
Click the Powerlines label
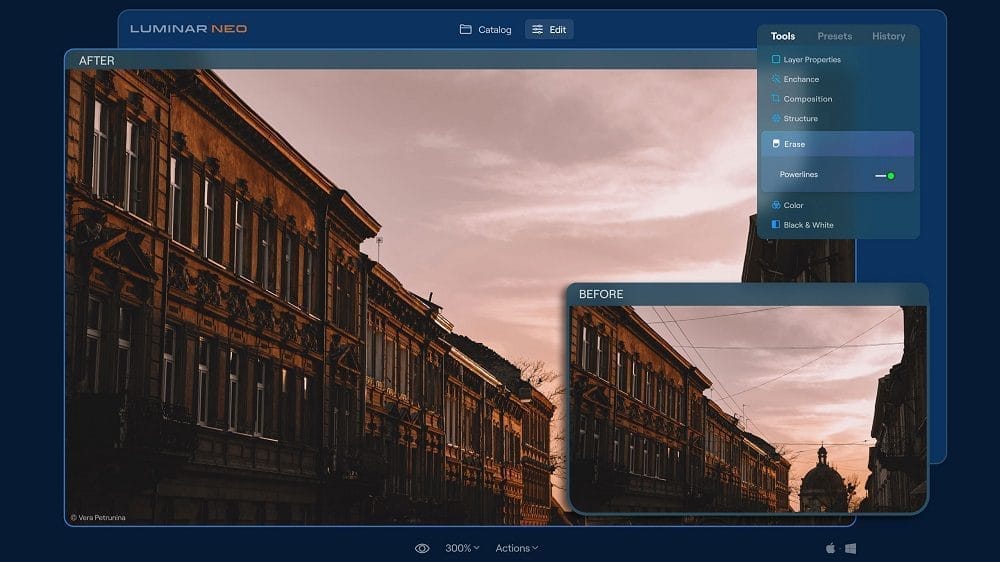[798, 175]
